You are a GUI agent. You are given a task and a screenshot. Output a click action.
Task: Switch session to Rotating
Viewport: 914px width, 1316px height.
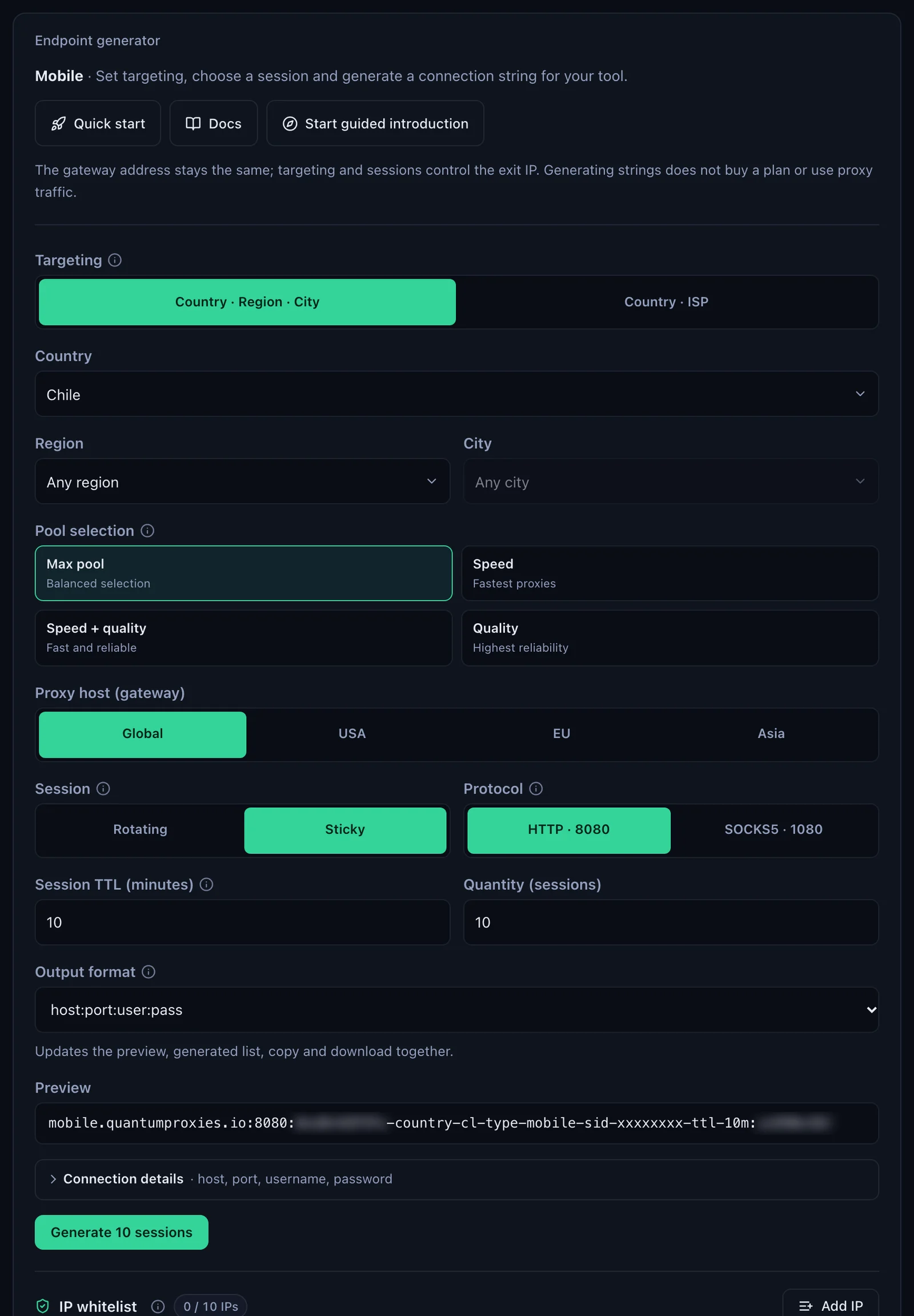pos(141,830)
